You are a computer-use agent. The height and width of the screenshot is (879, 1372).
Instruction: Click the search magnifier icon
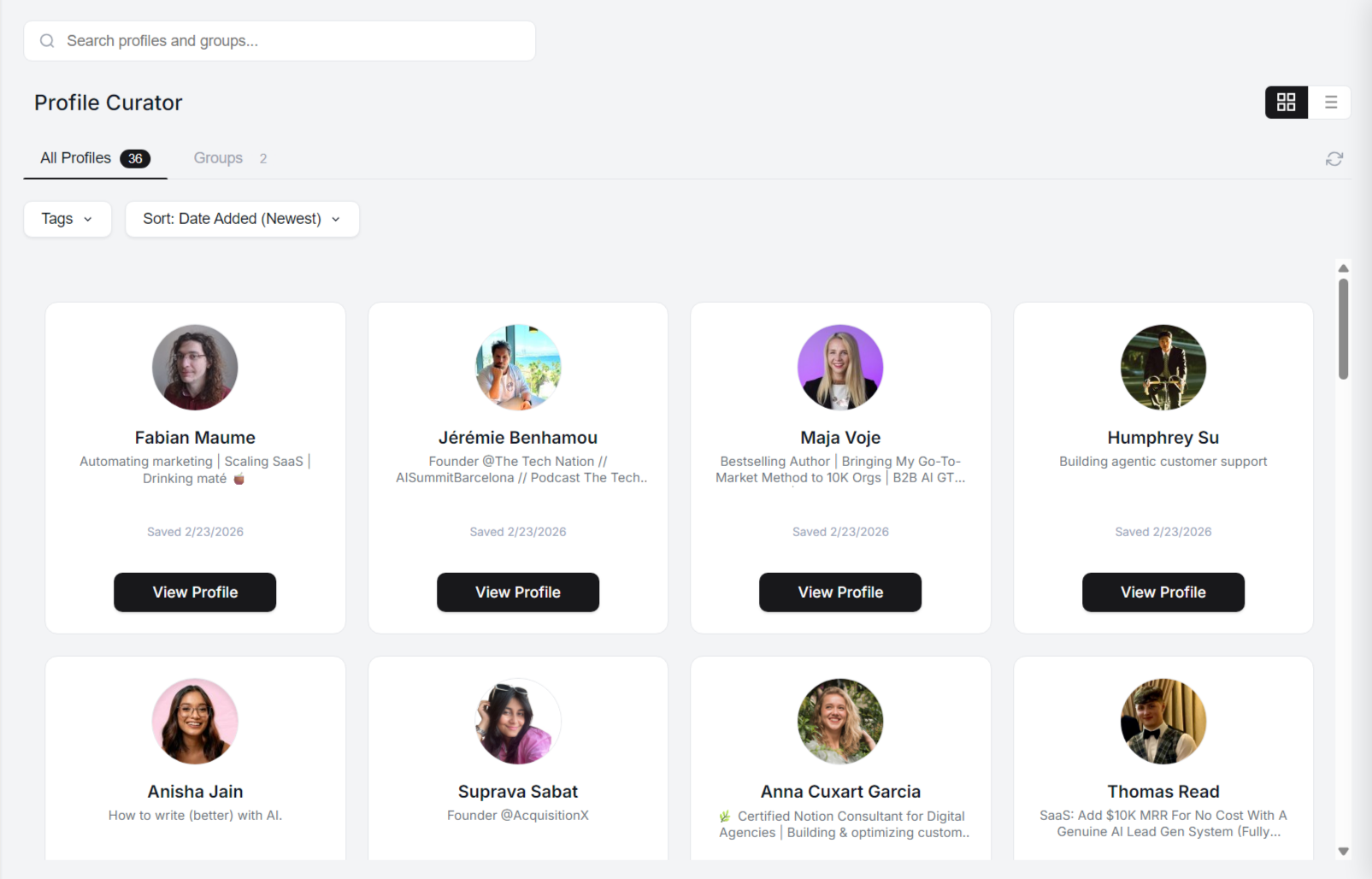47,40
